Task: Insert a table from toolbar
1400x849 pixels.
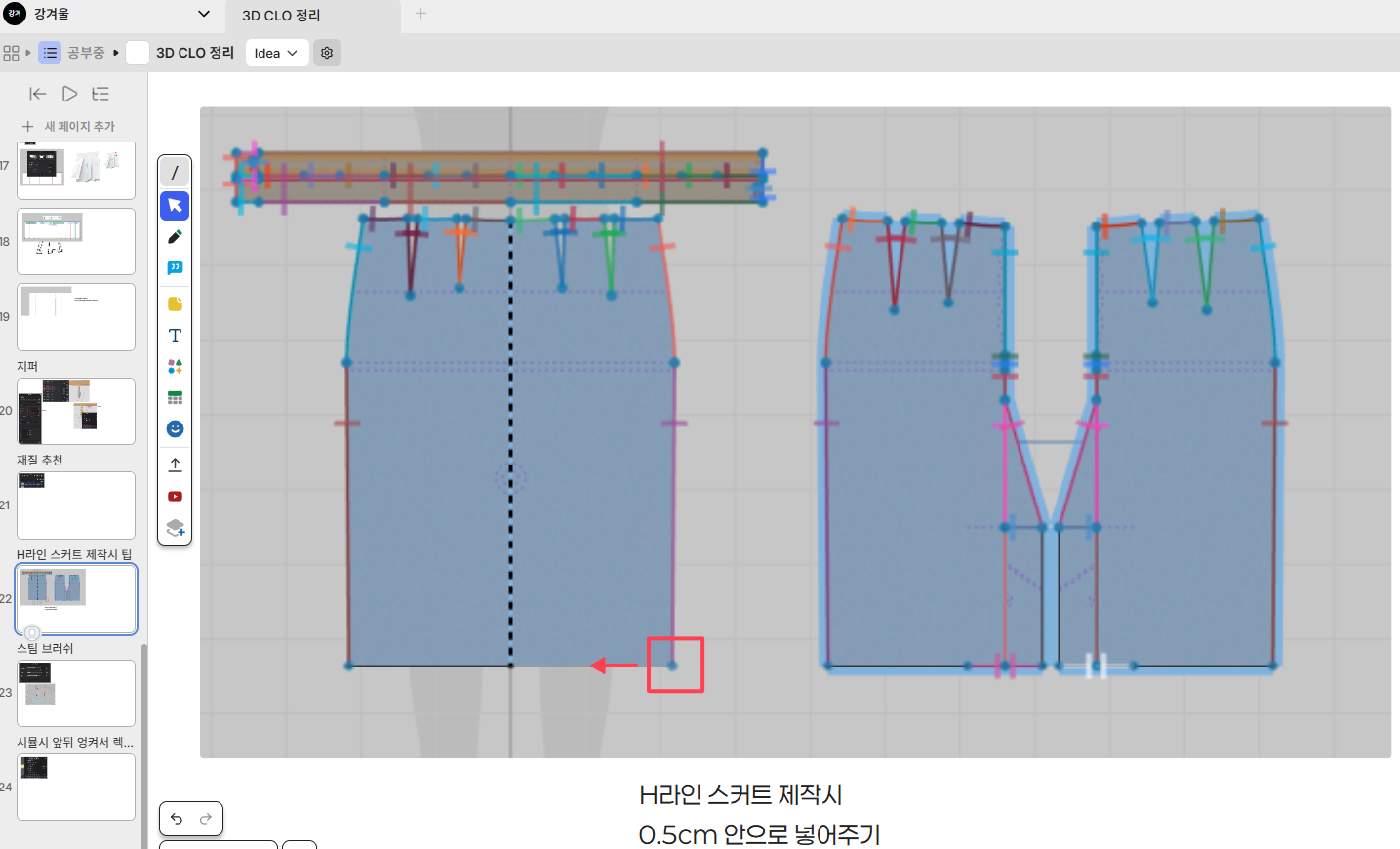Action: (175, 398)
